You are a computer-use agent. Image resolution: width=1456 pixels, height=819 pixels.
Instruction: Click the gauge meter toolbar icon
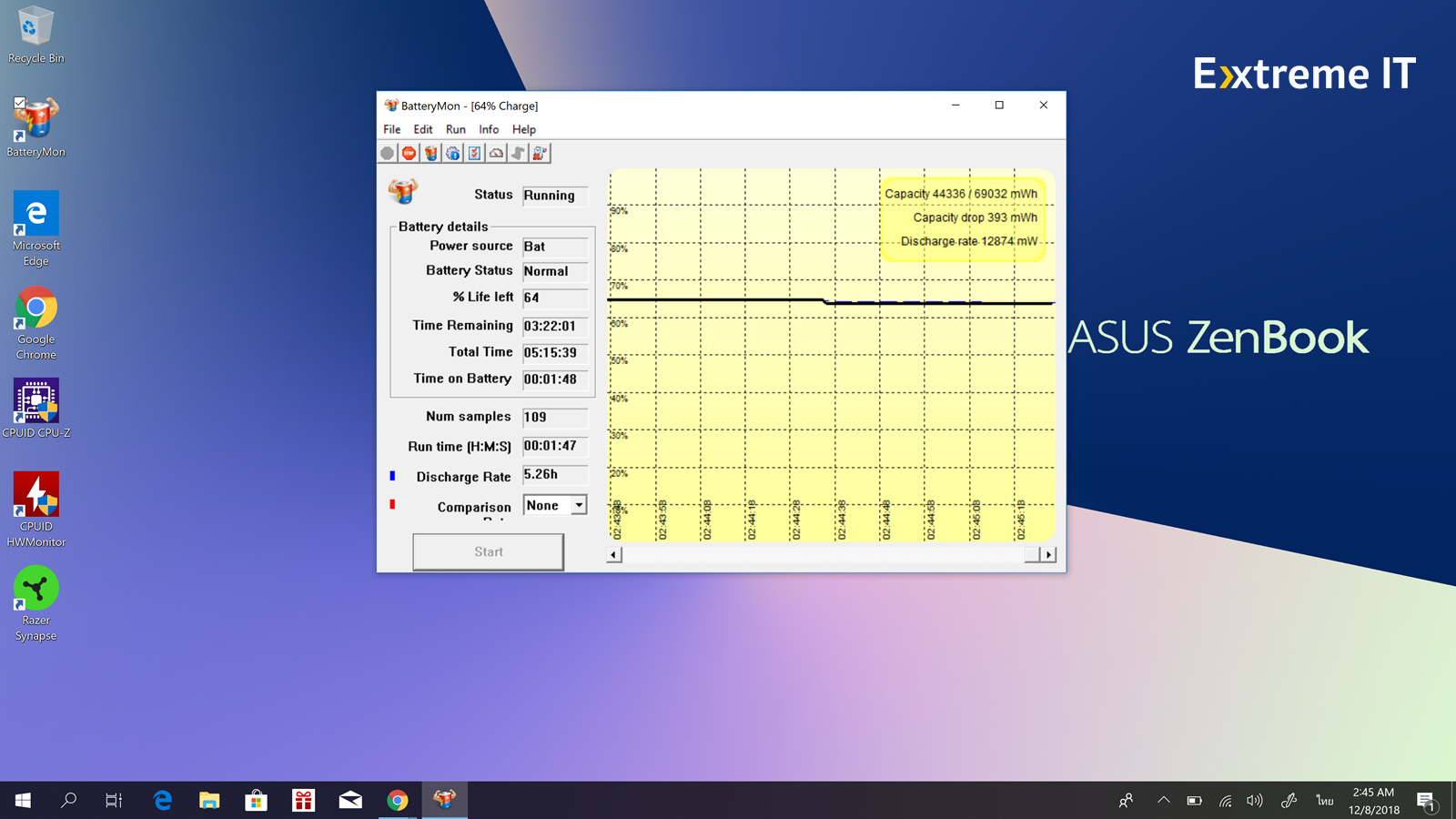(x=497, y=153)
